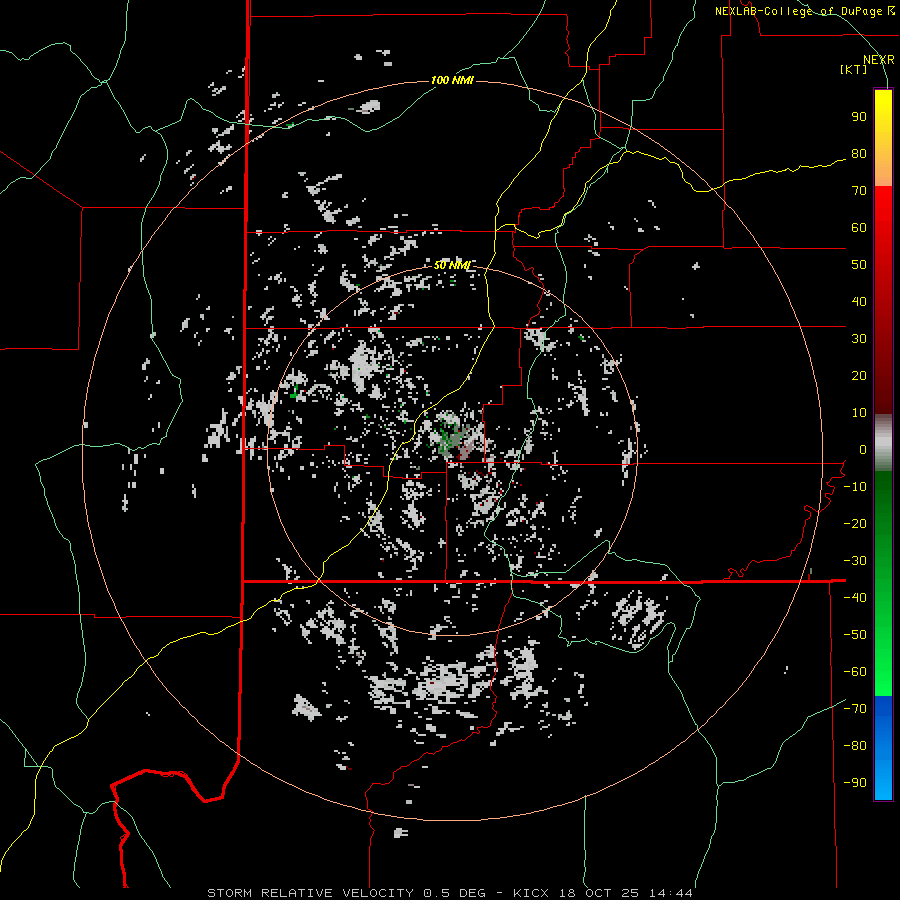Viewport: 900px width, 900px height.
Task: Select the 60 knot scale value
Action: pos(859,228)
